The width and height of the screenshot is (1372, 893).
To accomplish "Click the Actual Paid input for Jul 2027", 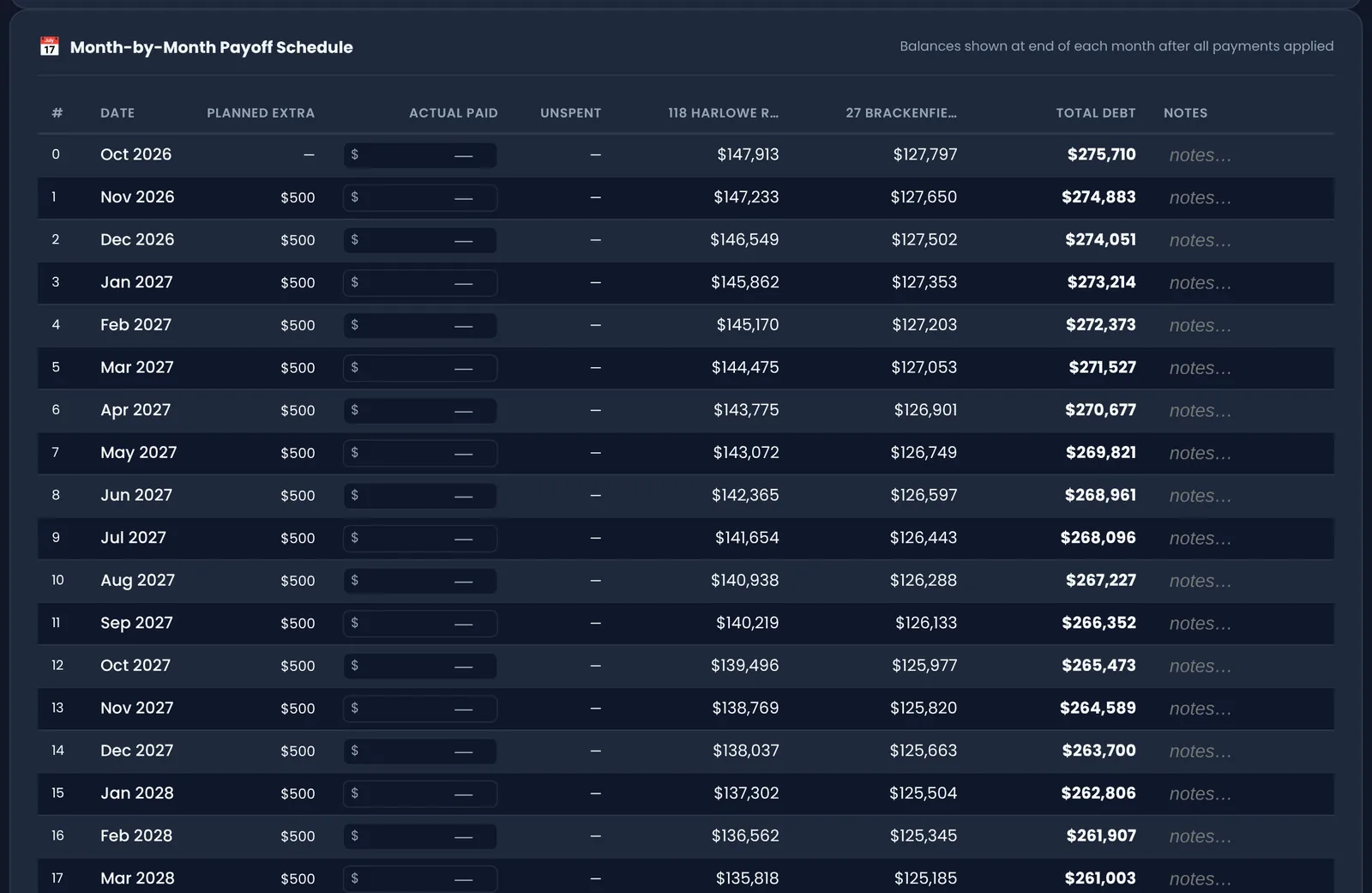I will point(420,538).
